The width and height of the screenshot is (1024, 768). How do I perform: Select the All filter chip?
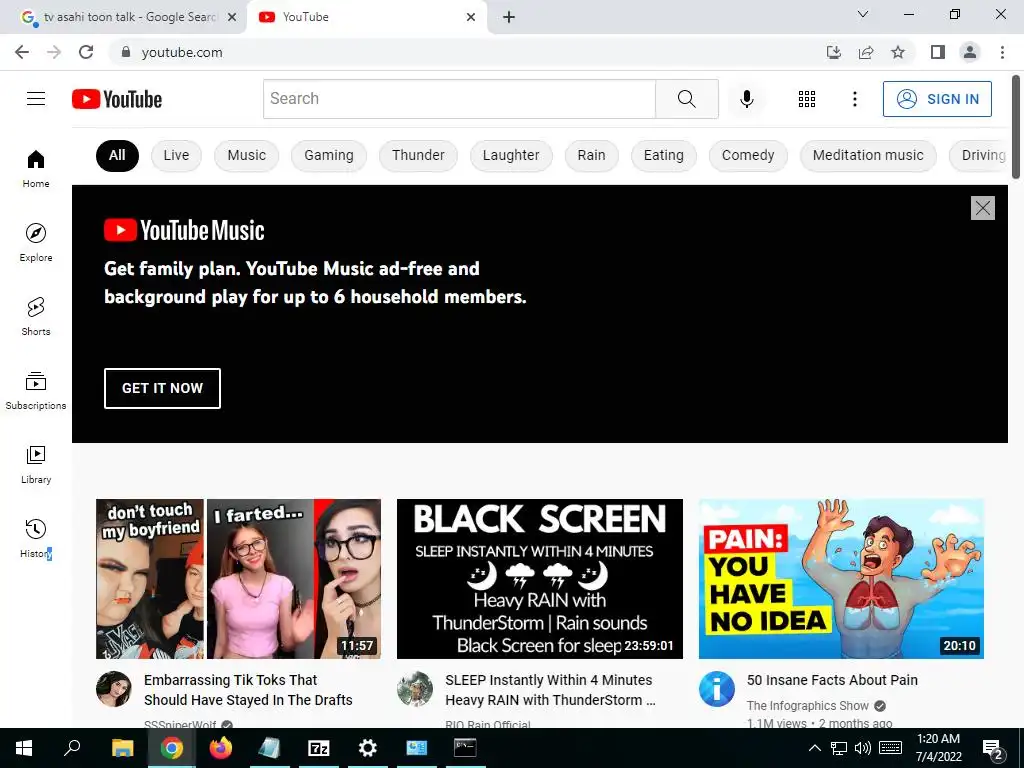click(x=117, y=155)
